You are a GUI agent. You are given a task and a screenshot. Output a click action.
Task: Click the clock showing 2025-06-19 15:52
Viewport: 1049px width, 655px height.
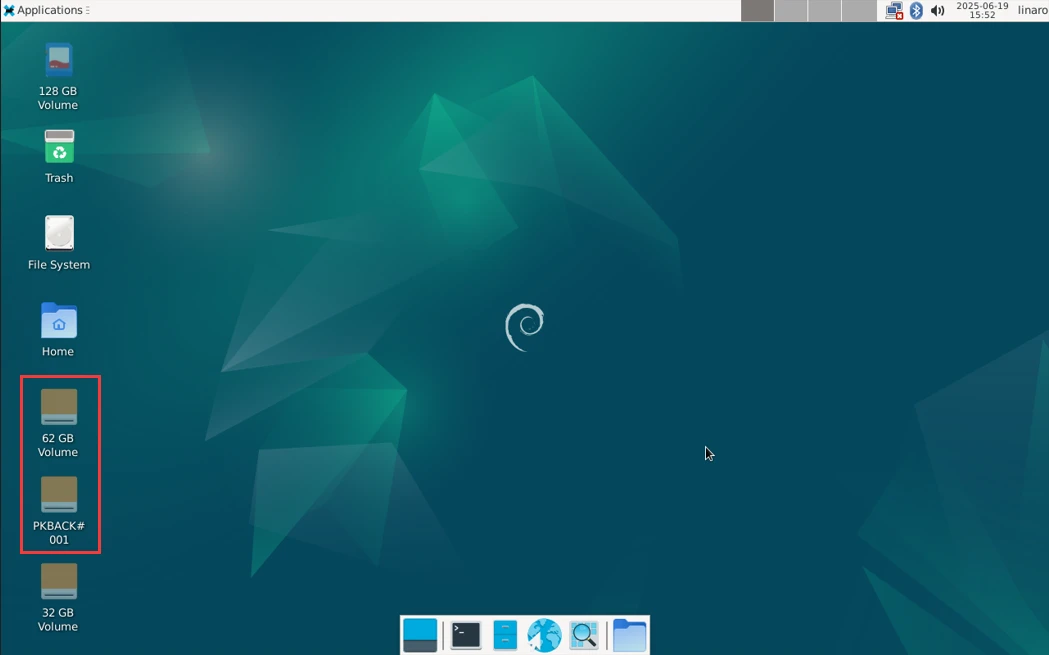(982, 10)
